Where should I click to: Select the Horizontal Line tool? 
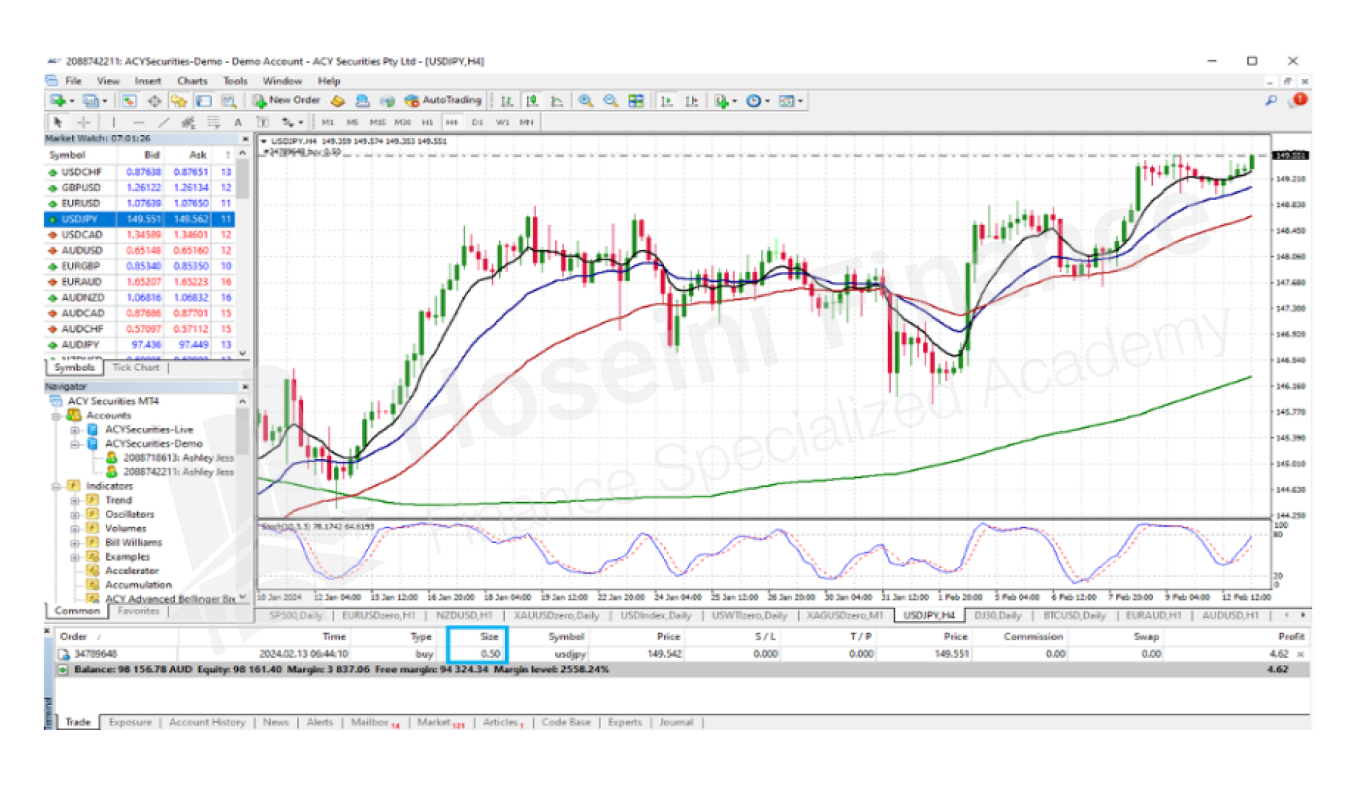139,122
